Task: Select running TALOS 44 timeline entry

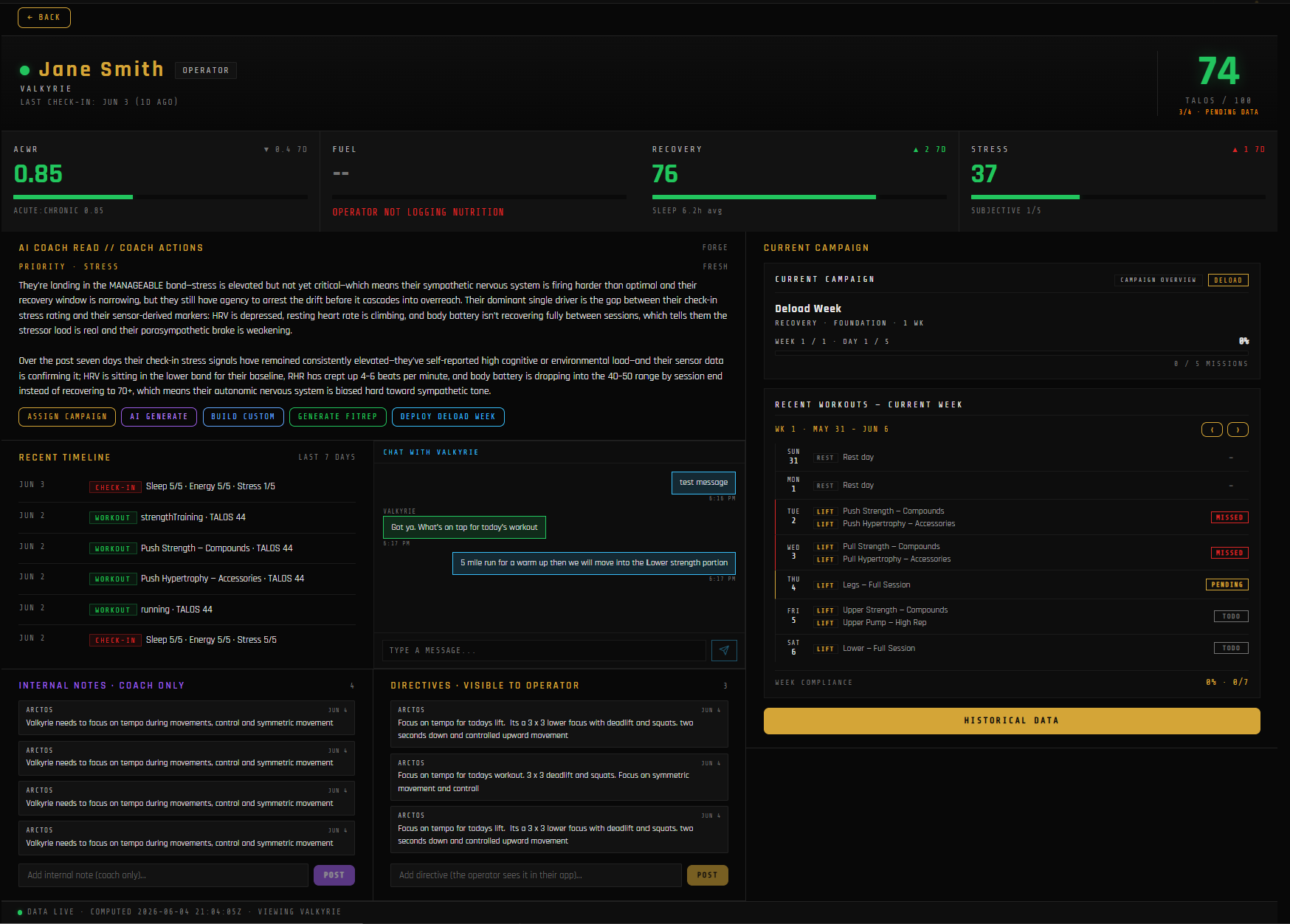Action: (187, 610)
